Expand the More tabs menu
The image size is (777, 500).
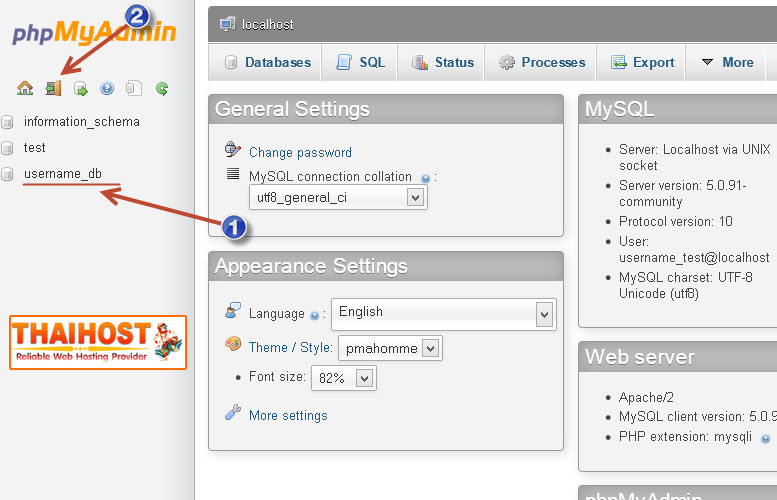click(x=727, y=62)
